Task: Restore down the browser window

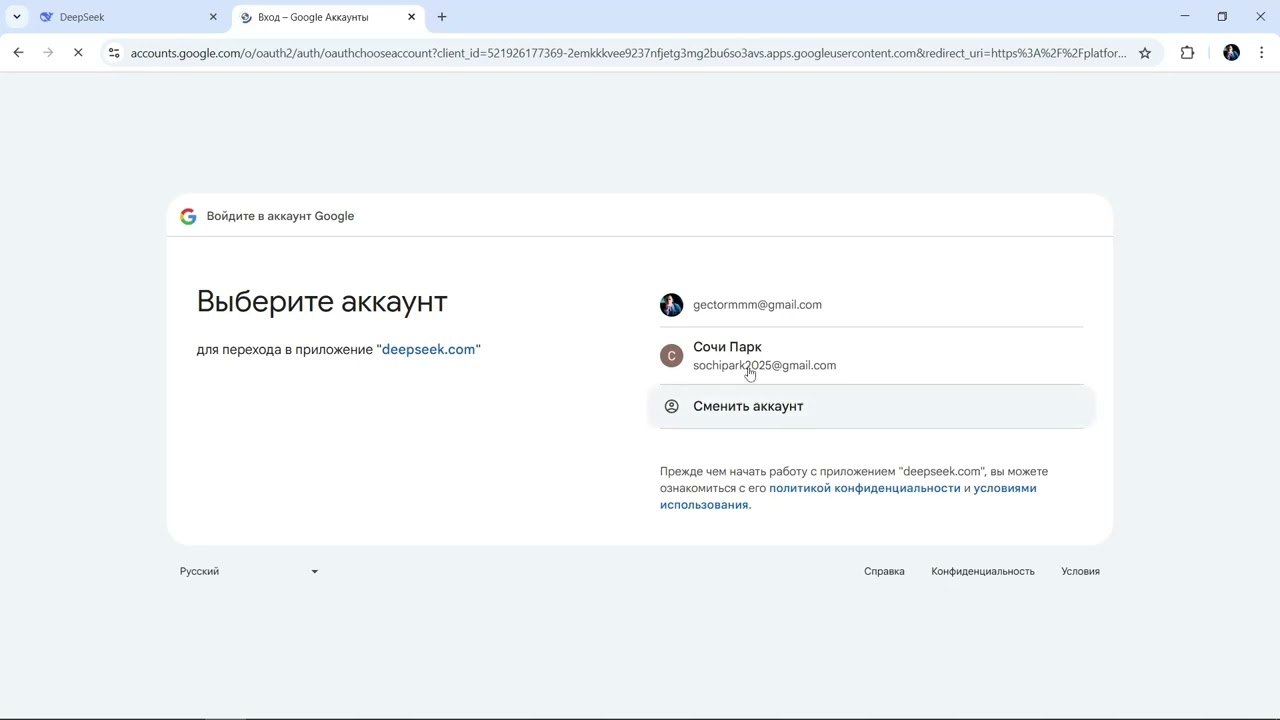Action: 1222,17
